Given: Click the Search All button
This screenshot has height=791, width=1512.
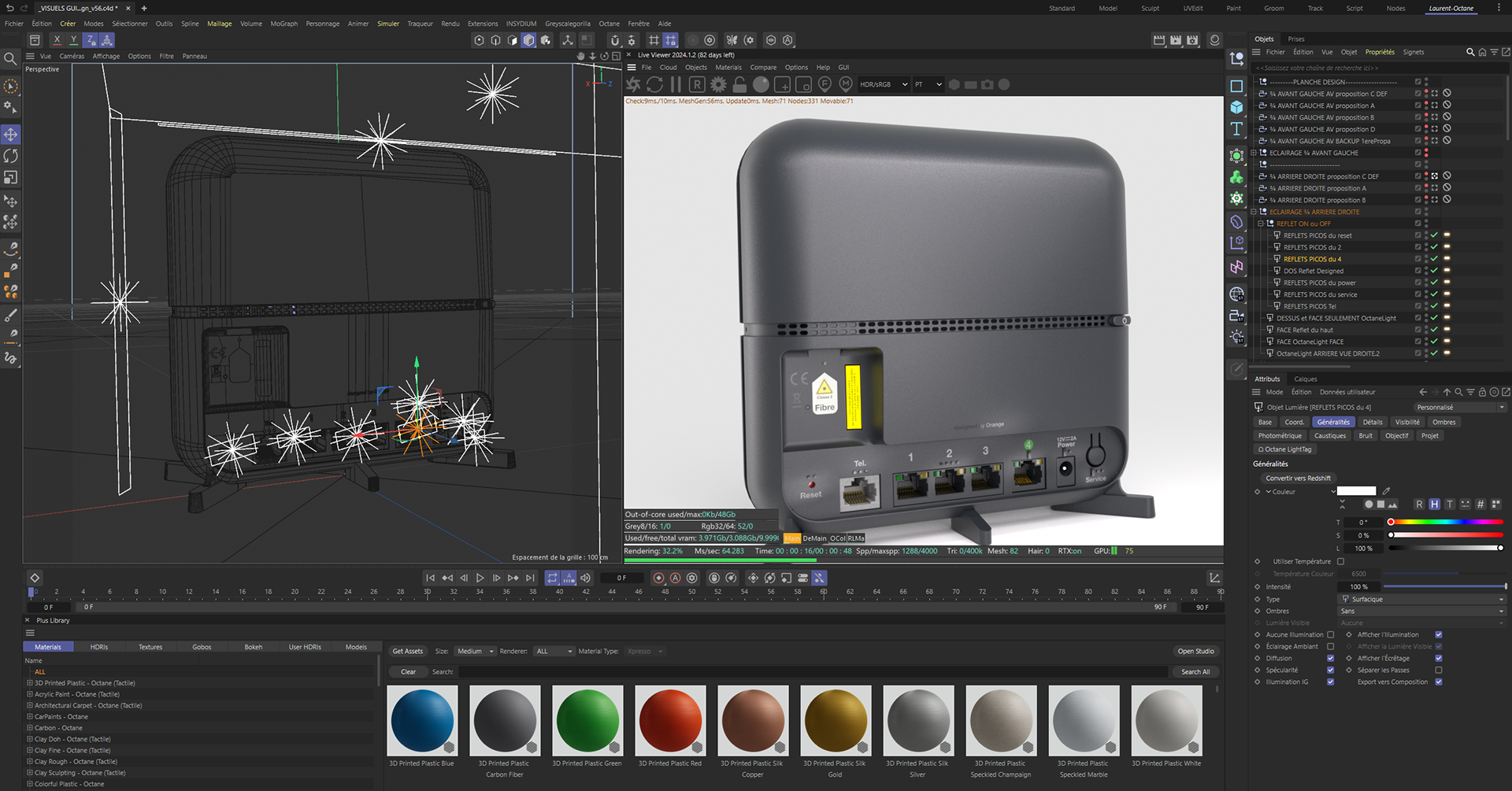Looking at the screenshot, I should pos(1195,671).
